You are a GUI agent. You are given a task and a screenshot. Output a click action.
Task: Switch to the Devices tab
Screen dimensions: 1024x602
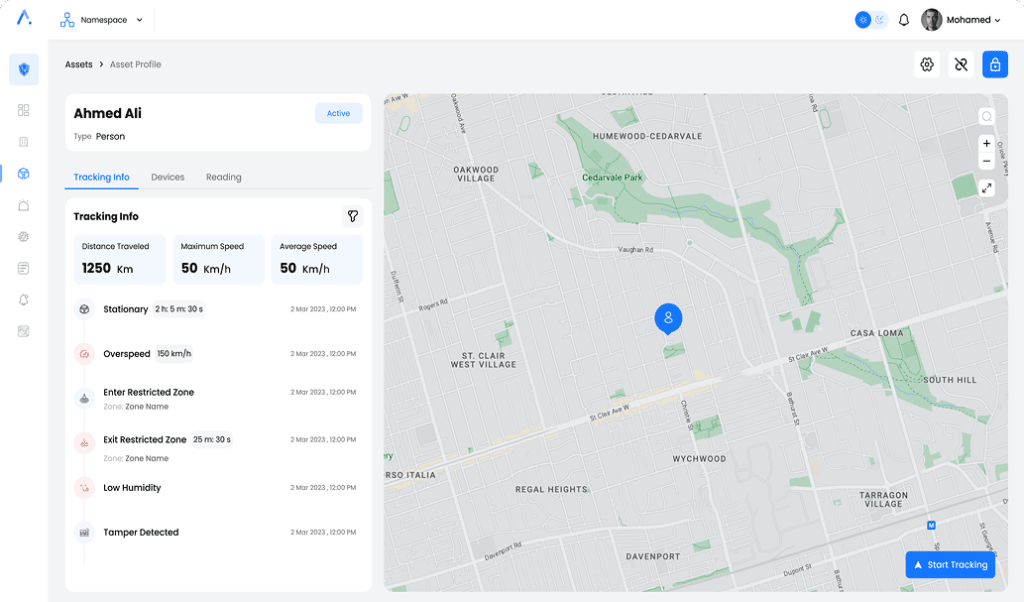coord(168,177)
